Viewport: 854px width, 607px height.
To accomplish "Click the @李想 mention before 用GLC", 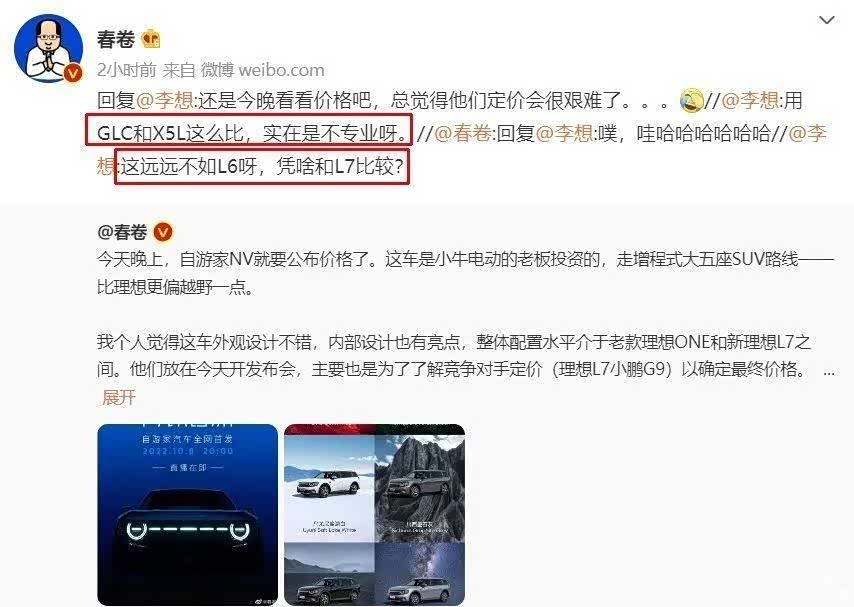I will coord(751,100).
